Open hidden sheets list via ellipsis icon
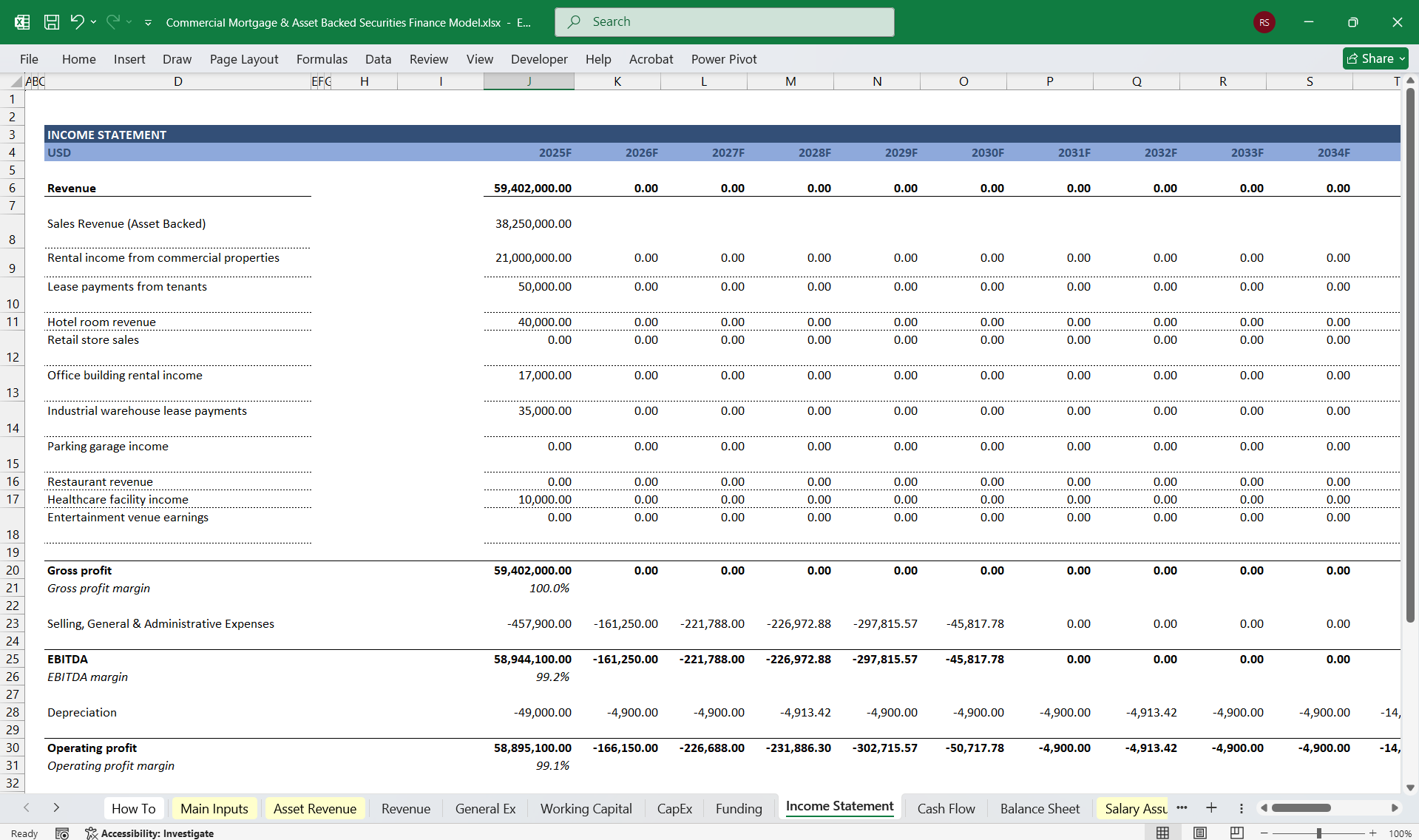Viewport: 1419px width, 840px height. pyautogui.click(x=1182, y=808)
